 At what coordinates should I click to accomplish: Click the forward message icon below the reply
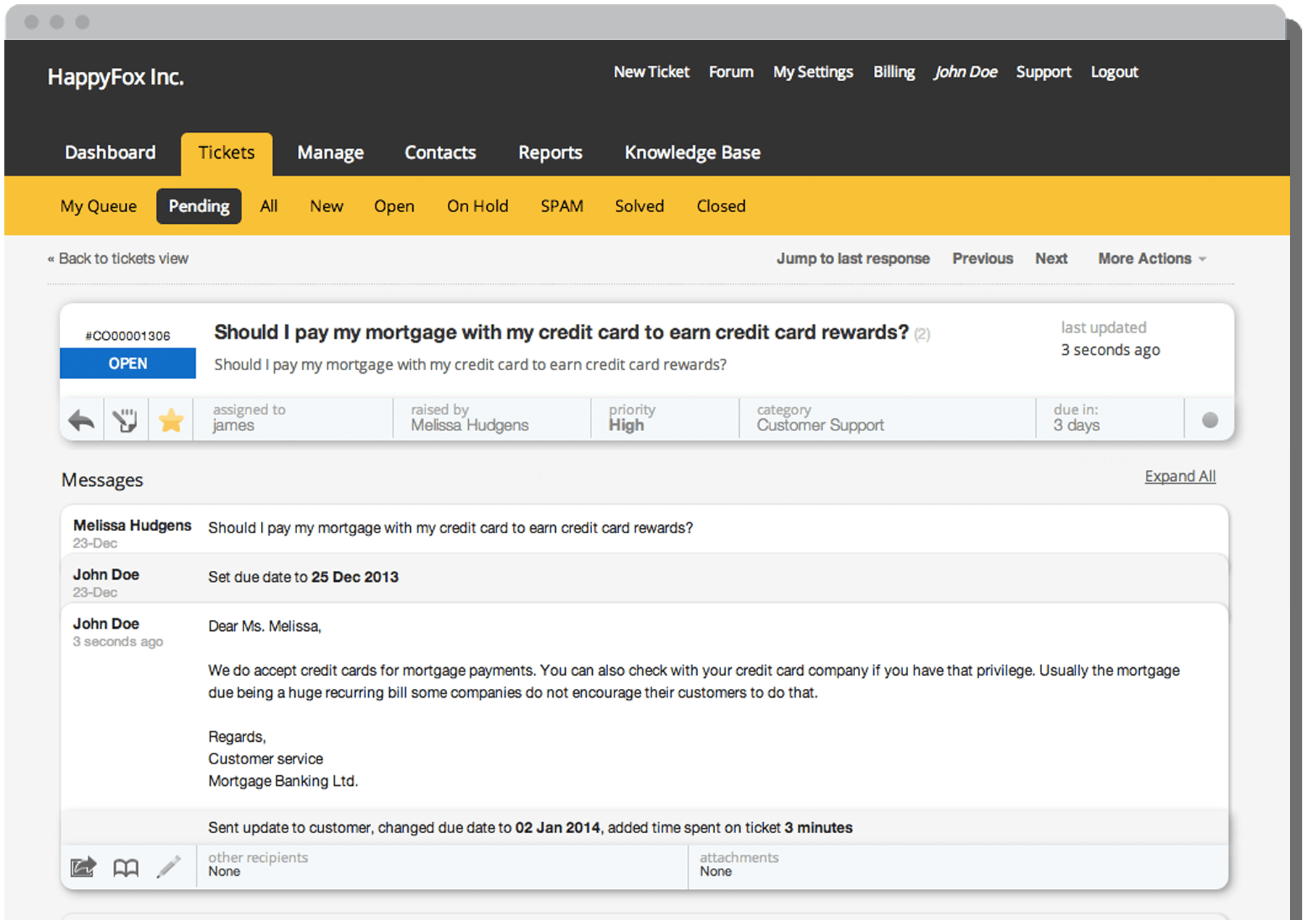point(82,866)
